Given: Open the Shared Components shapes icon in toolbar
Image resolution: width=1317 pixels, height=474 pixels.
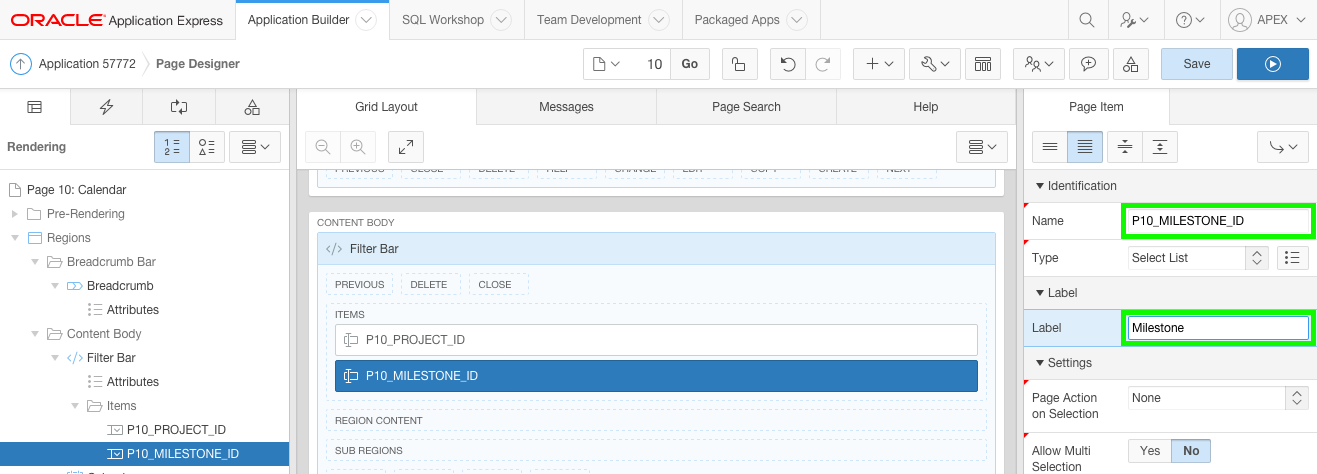Looking at the screenshot, I should tap(1130, 64).
